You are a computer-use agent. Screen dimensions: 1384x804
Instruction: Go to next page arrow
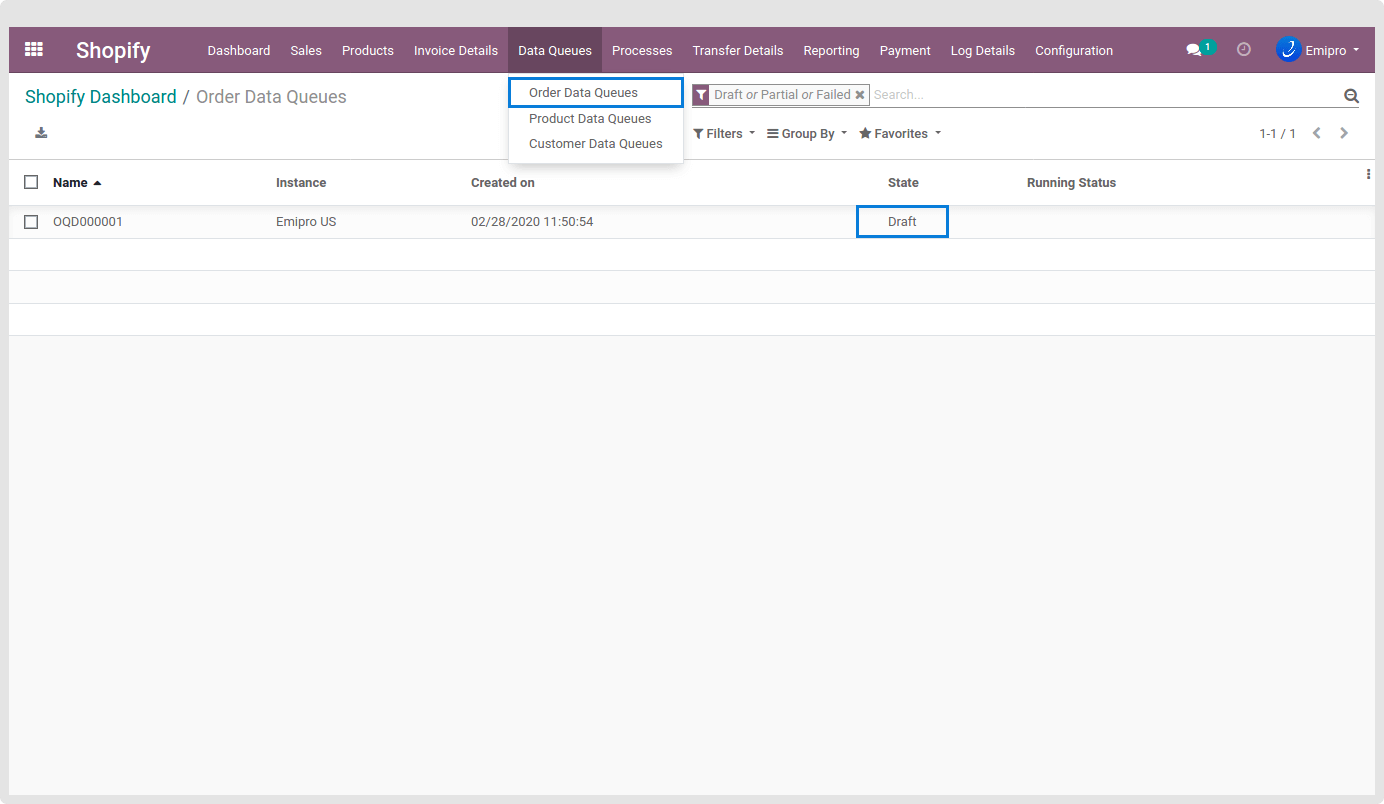[1344, 133]
